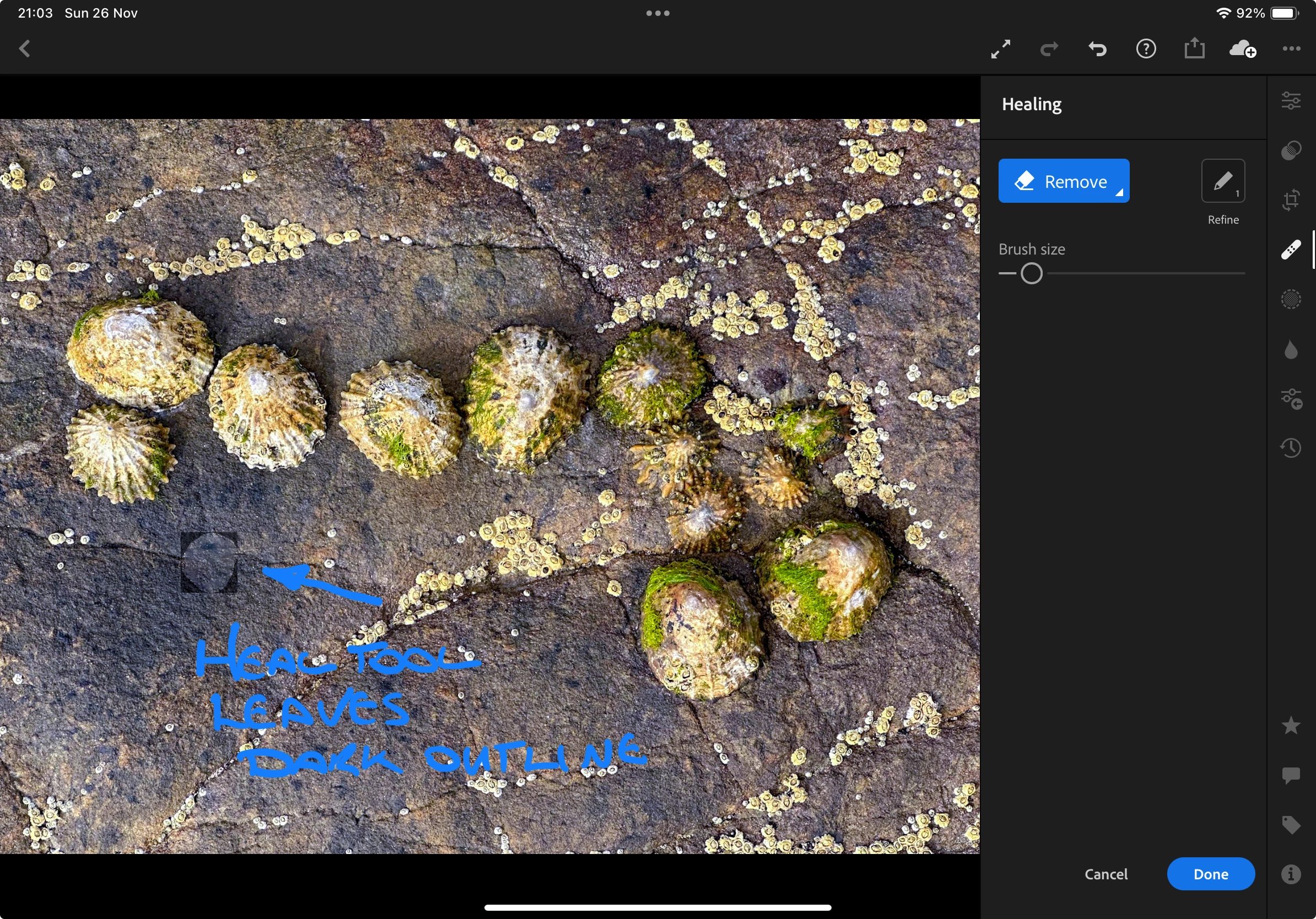The image size is (1316, 919).
Task: Enter full-screen view with the expand-arrows icon
Action: click(1000, 49)
